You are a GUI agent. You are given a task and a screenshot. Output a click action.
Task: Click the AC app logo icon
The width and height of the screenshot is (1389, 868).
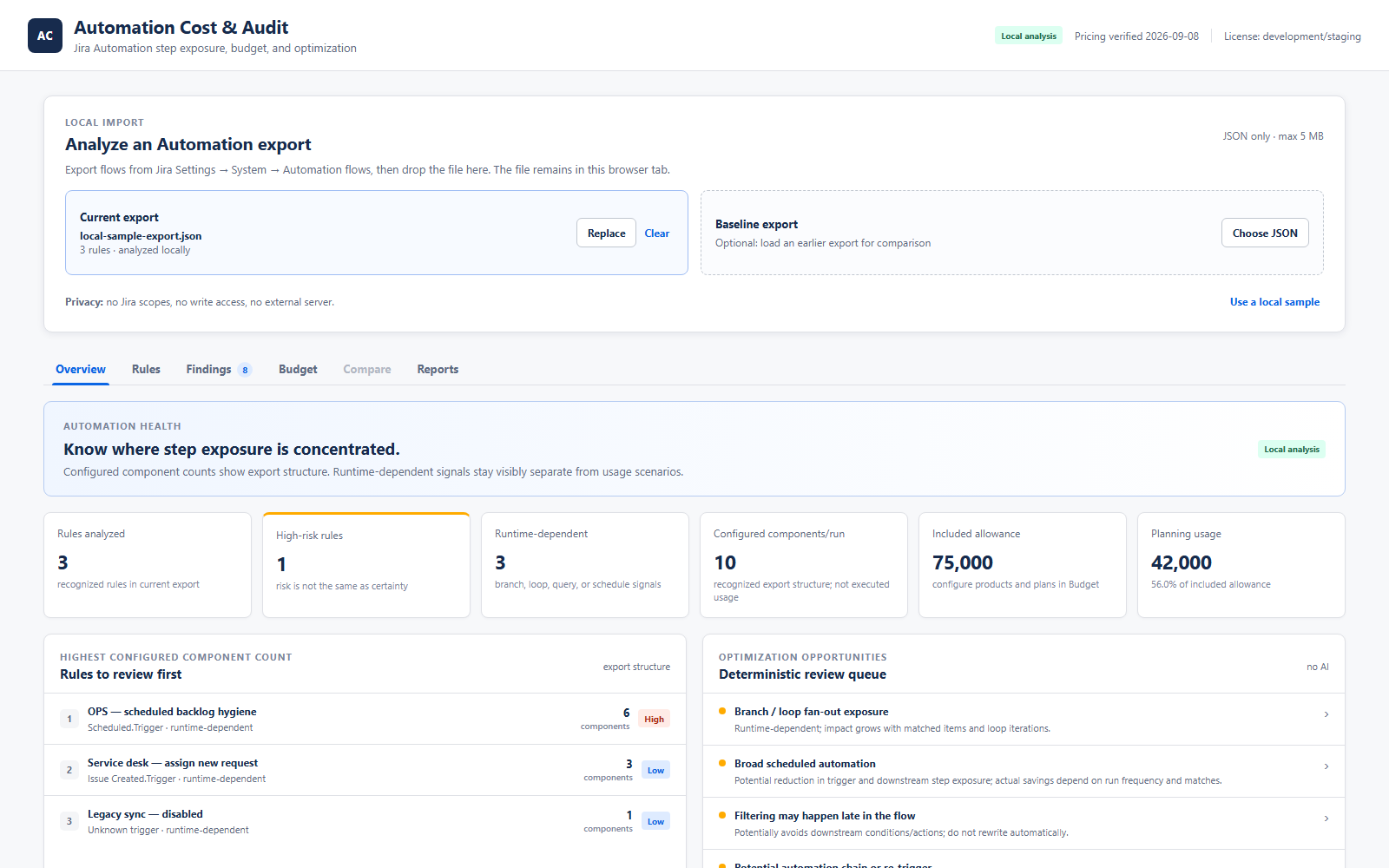[45, 36]
